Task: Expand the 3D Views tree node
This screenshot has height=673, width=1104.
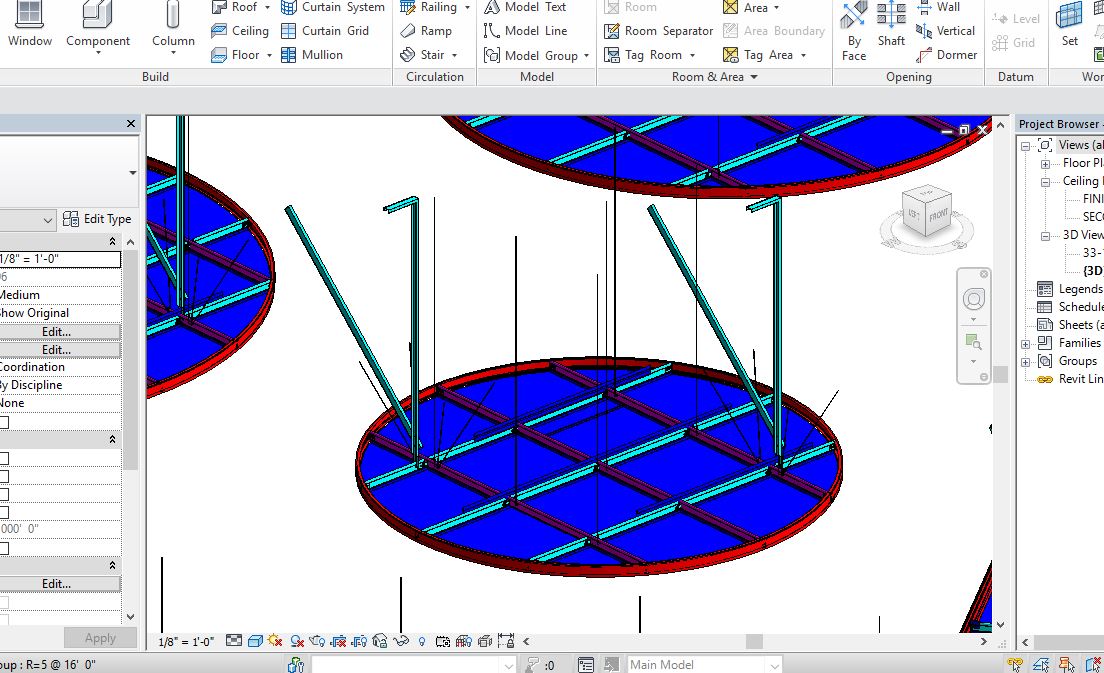Action: tap(1045, 236)
